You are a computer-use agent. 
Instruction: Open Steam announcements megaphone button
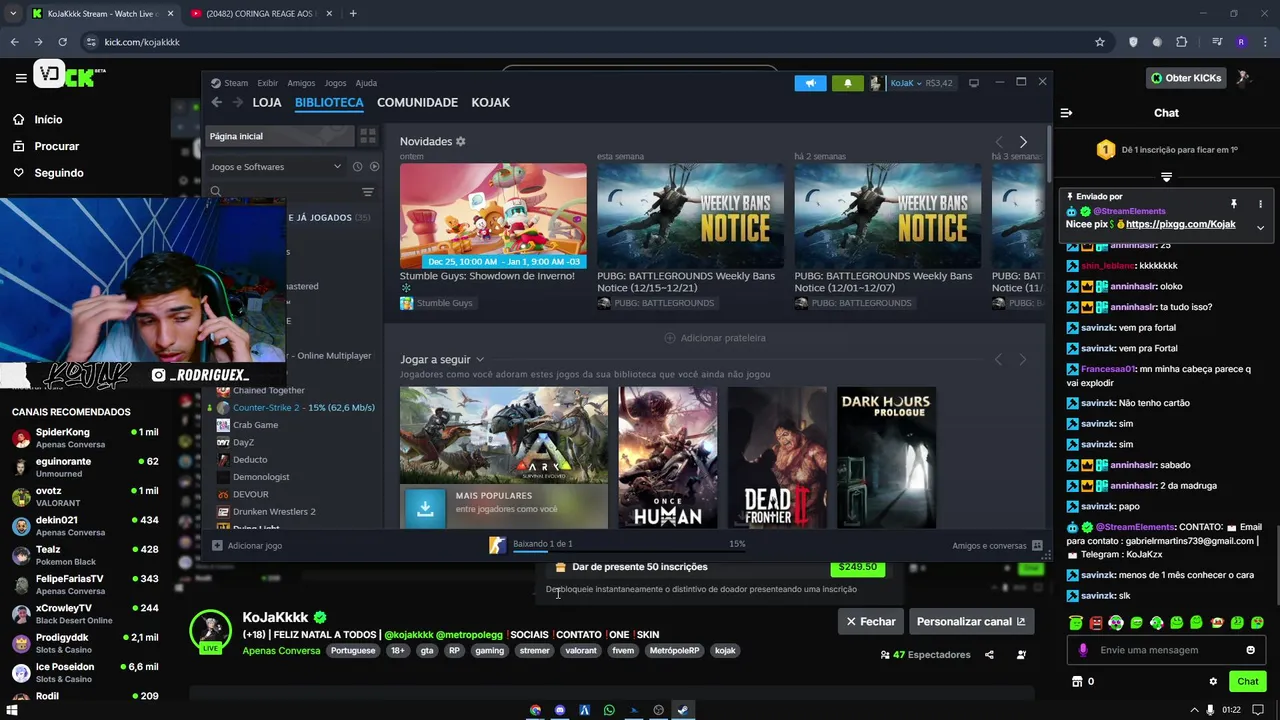[811, 83]
